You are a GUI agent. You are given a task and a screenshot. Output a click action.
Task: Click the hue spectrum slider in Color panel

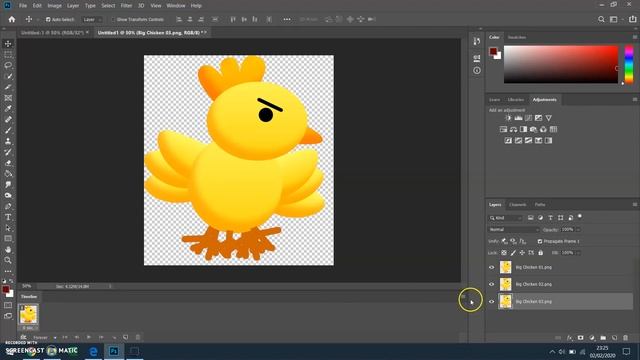click(629, 64)
